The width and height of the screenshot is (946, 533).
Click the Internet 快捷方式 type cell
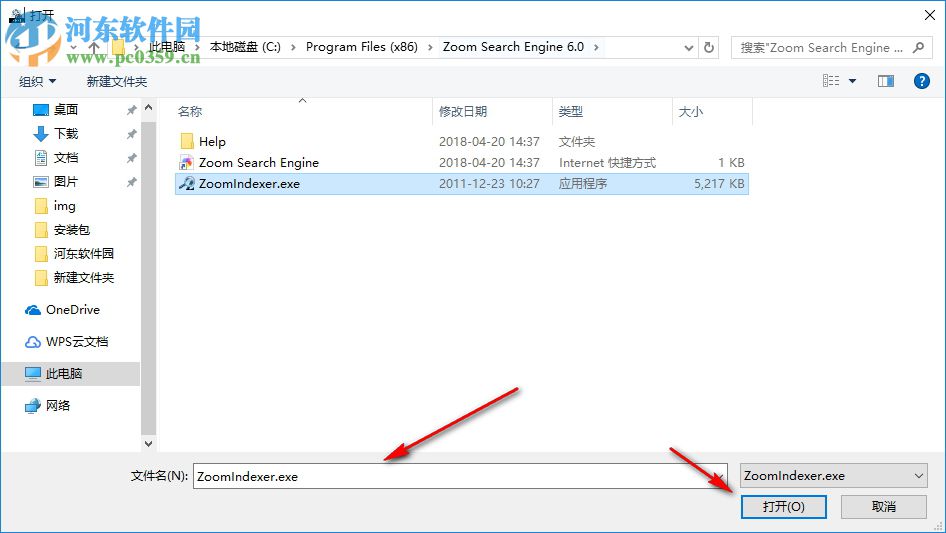point(608,162)
